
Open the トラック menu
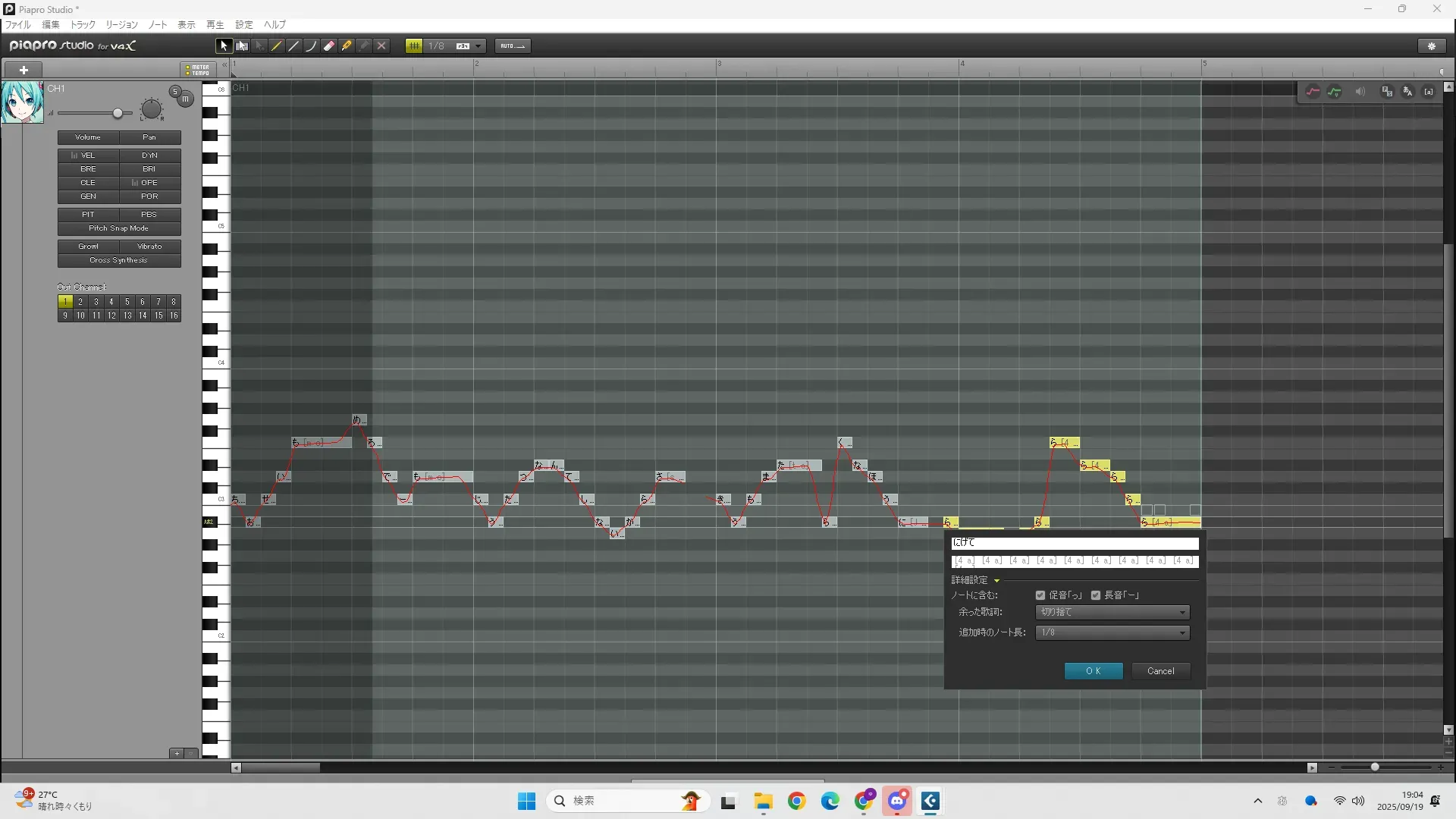click(x=83, y=25)
